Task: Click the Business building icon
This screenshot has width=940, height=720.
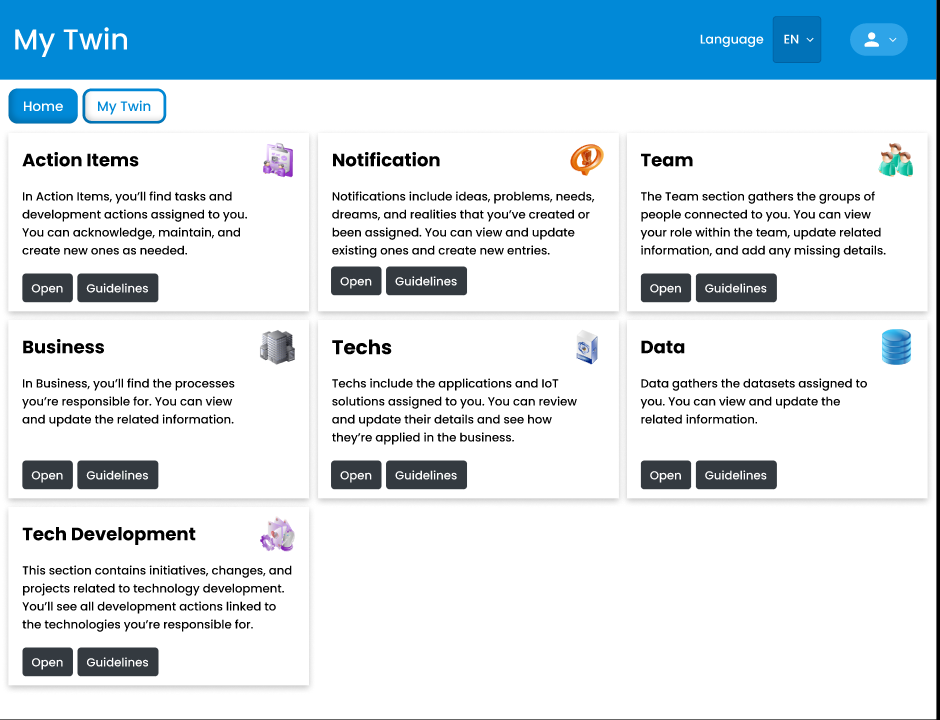Action: pos(278,347)
